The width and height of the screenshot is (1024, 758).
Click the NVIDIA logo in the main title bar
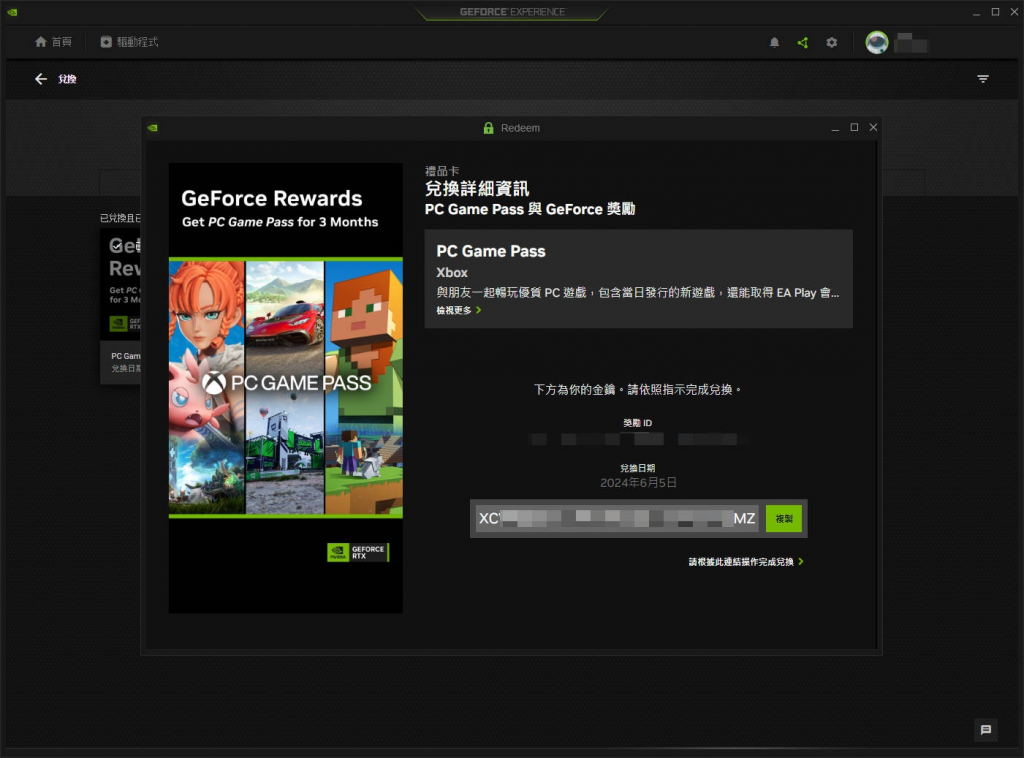pos(12,12)
